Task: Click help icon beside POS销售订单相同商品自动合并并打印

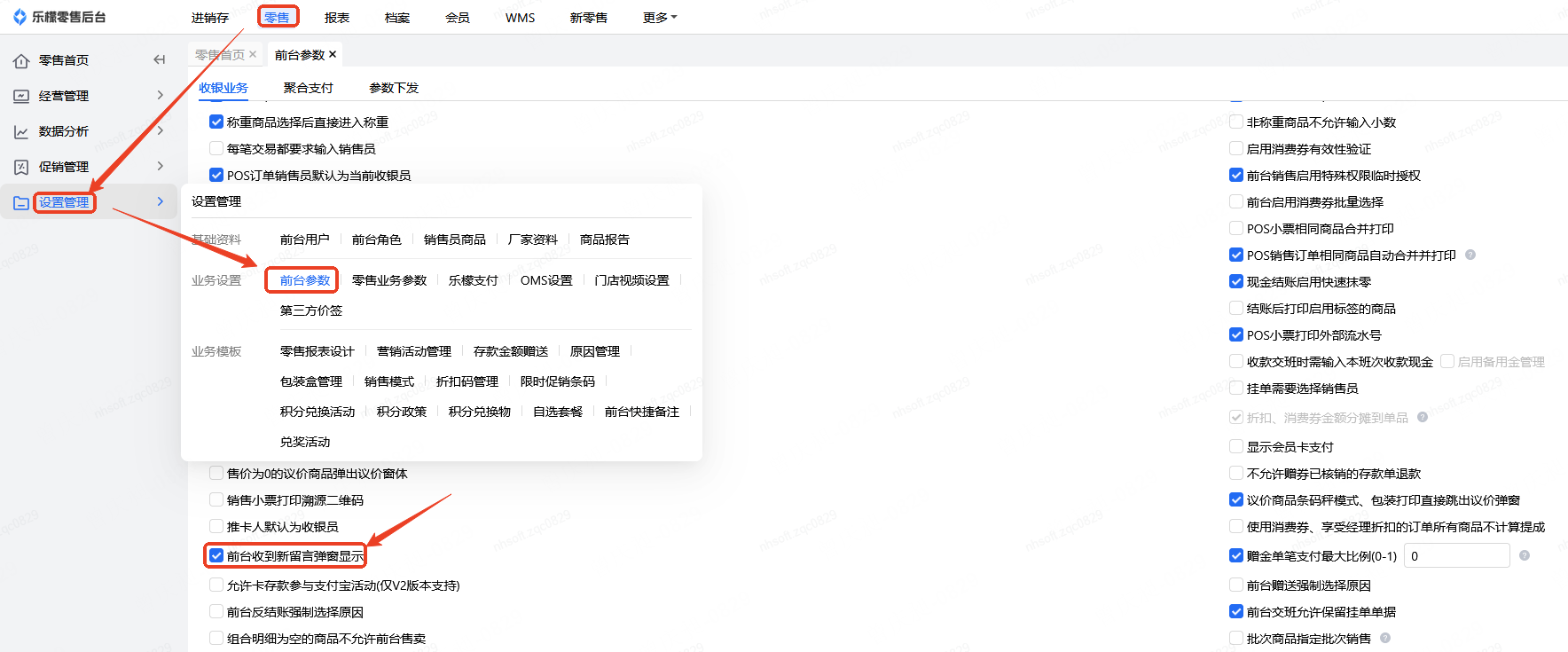Action: coord(1470,255)
